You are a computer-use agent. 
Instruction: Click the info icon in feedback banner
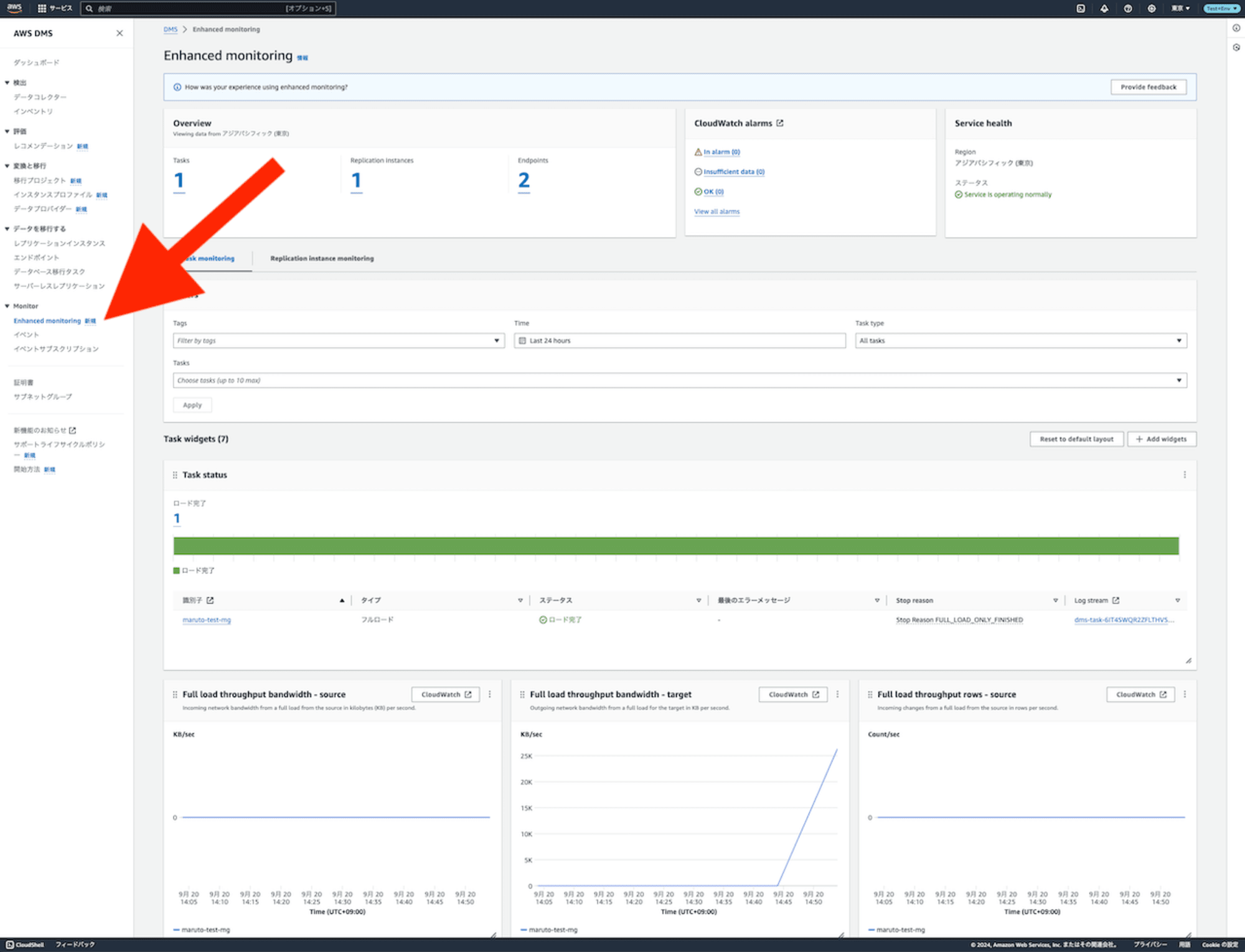pos(177,87)
